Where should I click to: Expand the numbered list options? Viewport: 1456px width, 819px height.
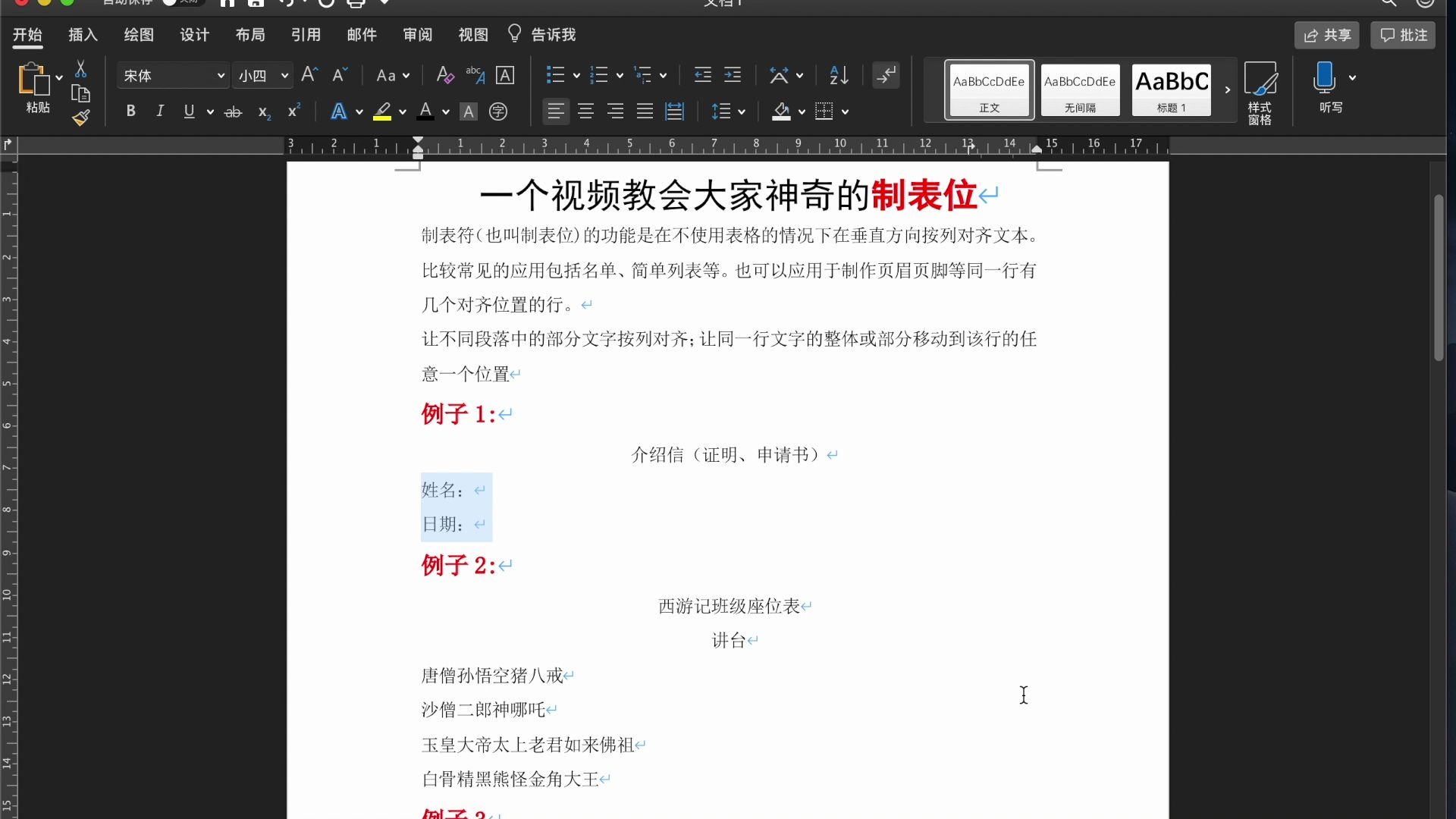(x=620, y=75)
